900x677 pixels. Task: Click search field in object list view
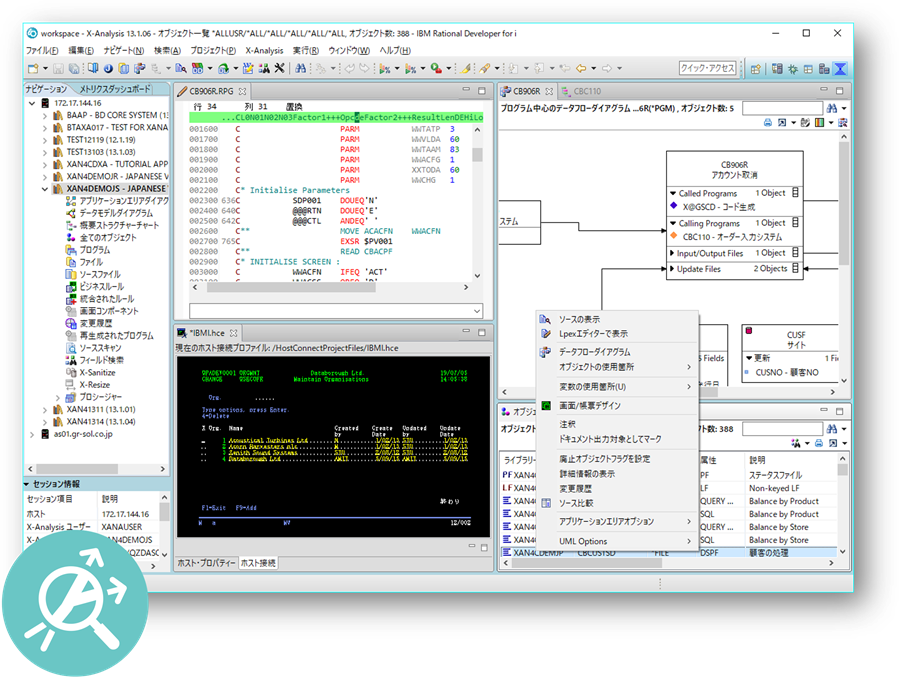[782, 428]
